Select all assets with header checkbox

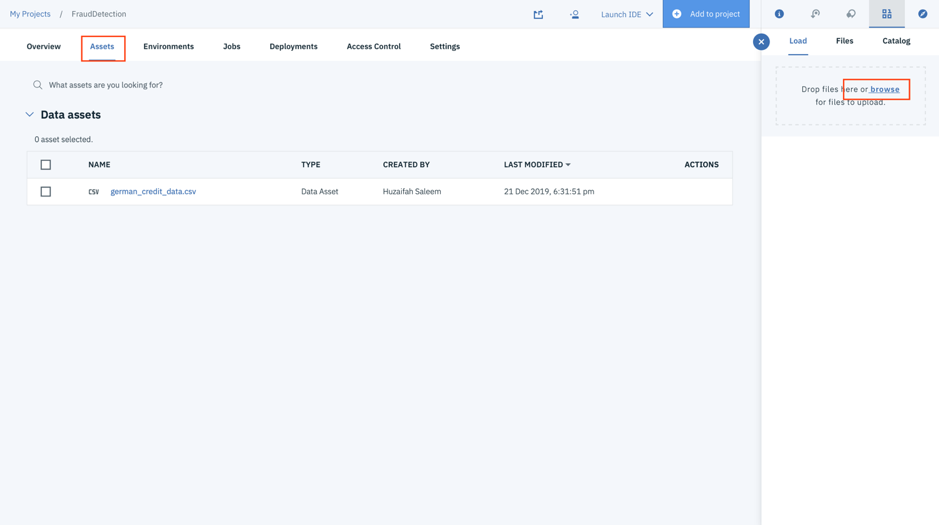[x=46, y=165]
